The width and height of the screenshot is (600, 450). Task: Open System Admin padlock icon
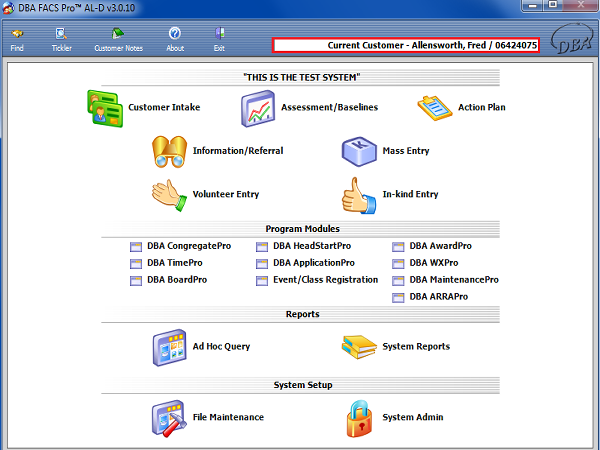tap(358, 417)
